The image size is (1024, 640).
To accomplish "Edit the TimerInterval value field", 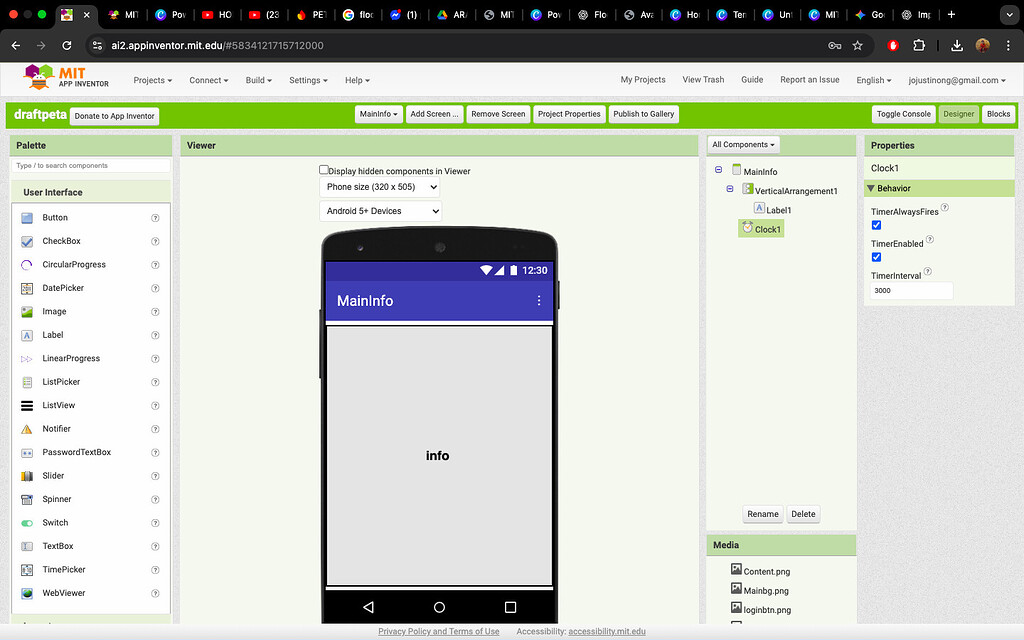I will click(x=909, y=290).
